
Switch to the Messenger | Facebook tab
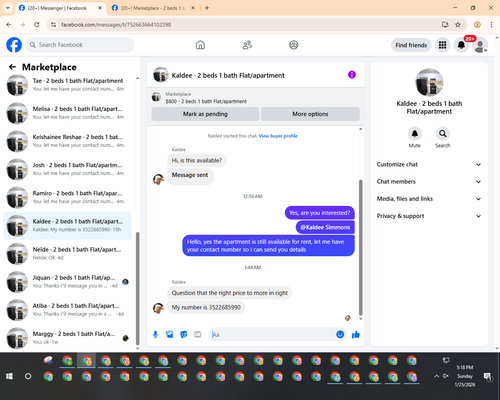(61, 8)
